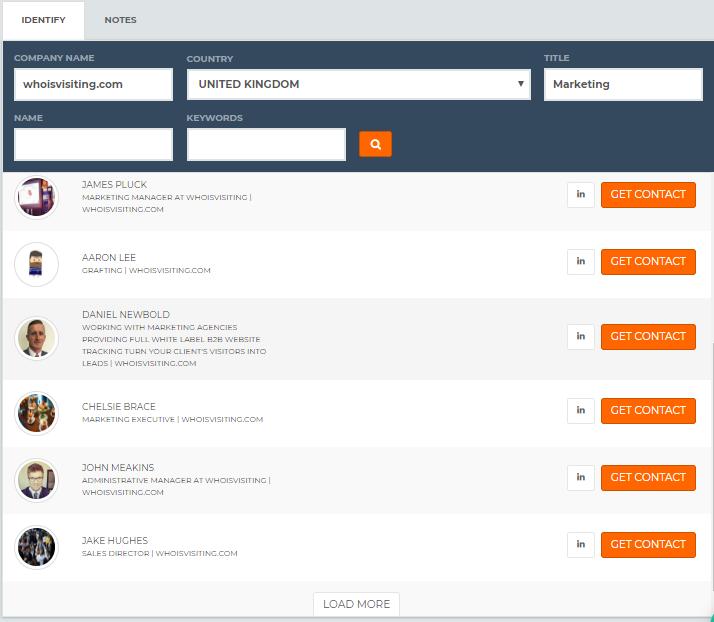This screenshot has height=622, width=714.
Task: Click the text Crafting | whoisvisiting.com
Action: 146,270
